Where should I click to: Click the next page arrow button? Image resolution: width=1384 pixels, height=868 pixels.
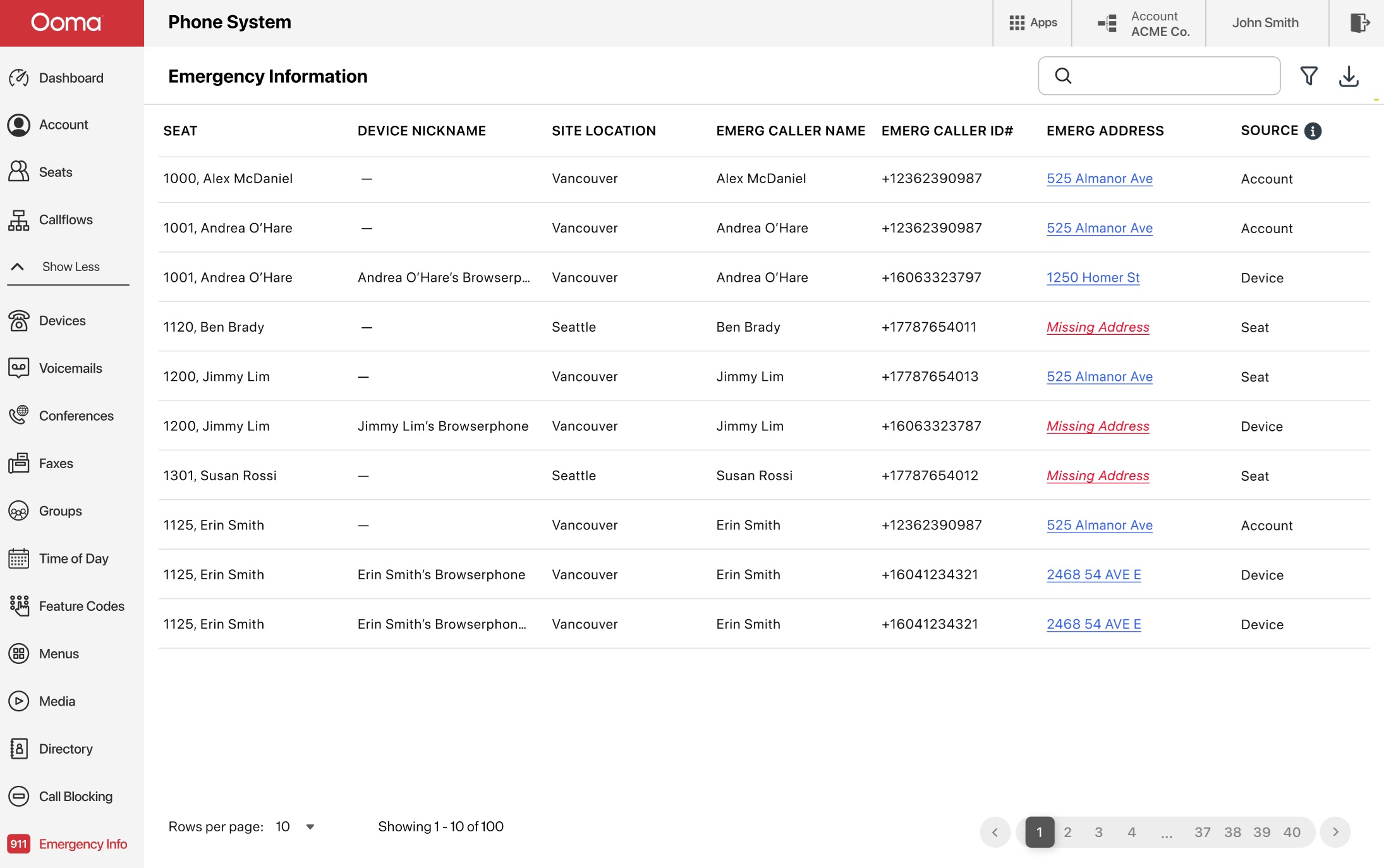coord(1335,832)
